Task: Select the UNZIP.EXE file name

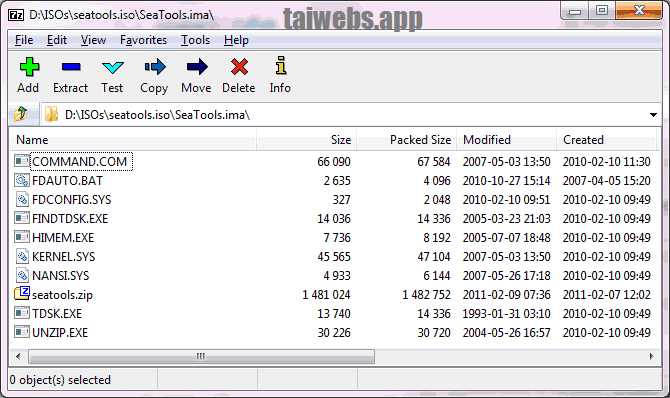Action: pos(60,333)
